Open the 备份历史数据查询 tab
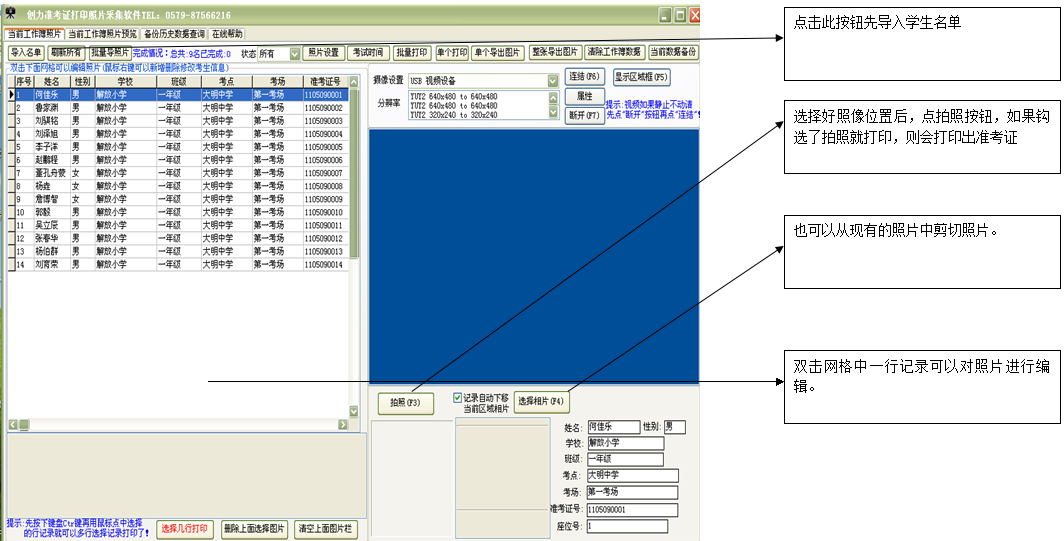The height and width of the screenshot is (541, 1064). click(174, 33)
